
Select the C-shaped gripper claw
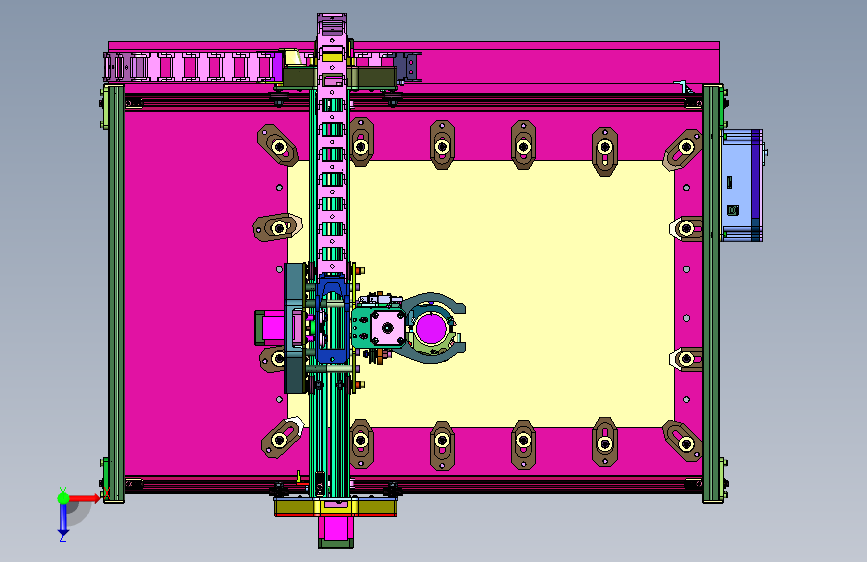433,328
